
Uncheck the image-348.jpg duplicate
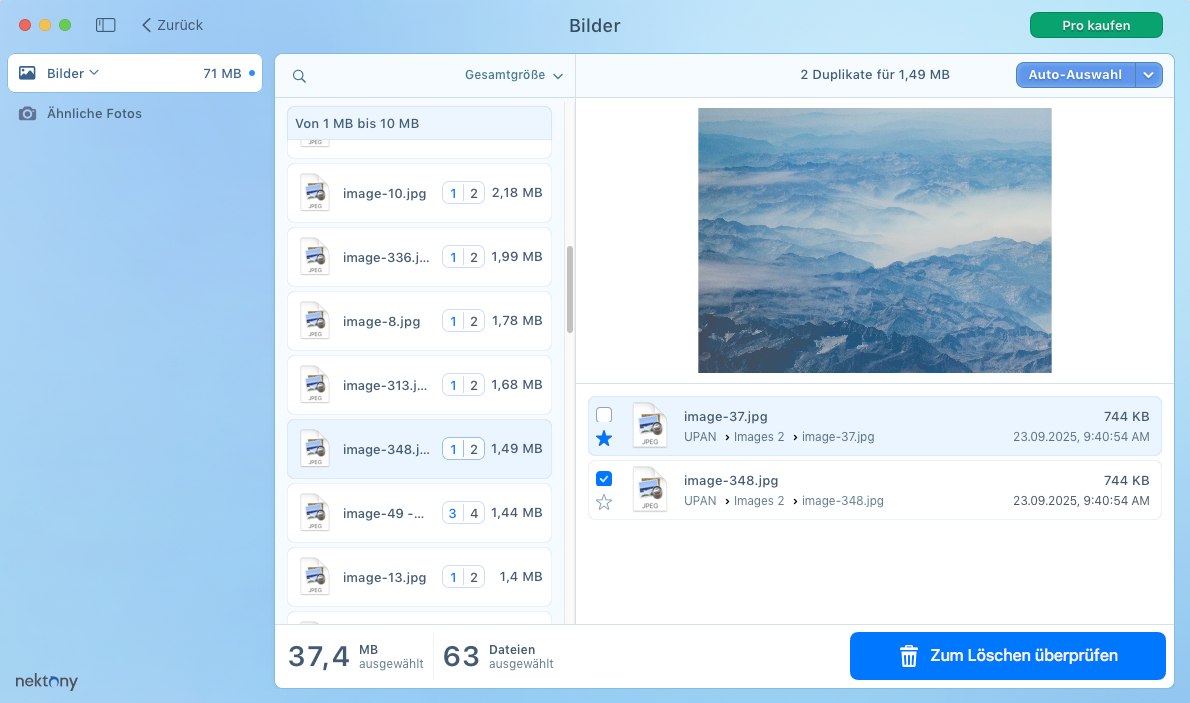point(604,478)
